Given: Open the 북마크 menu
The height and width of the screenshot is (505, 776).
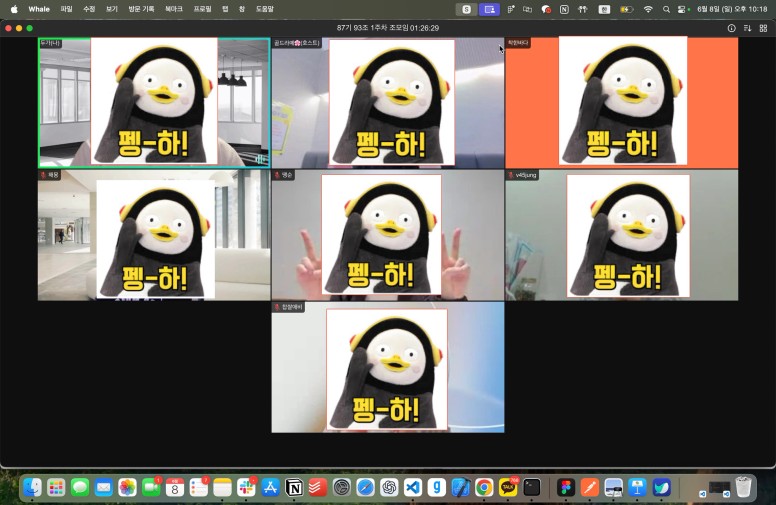Looking at the screenshot, I should pos(174,9).
